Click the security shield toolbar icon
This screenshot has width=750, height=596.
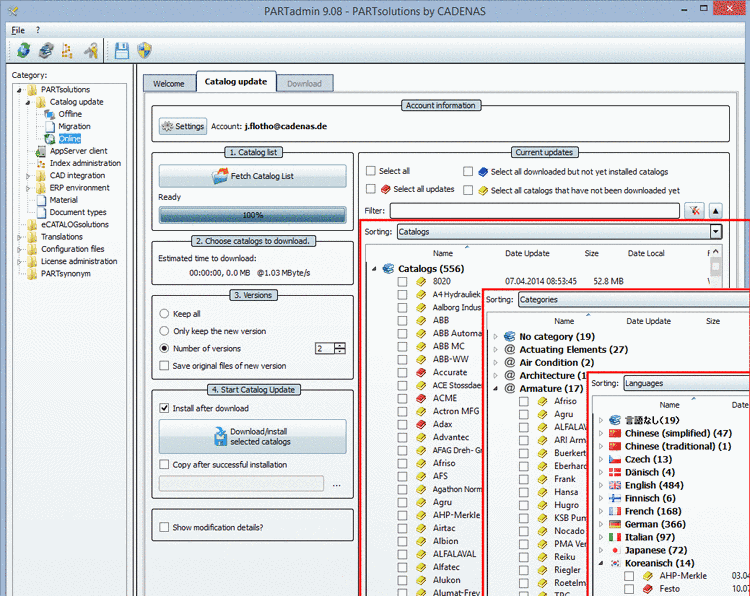[144, 50]
